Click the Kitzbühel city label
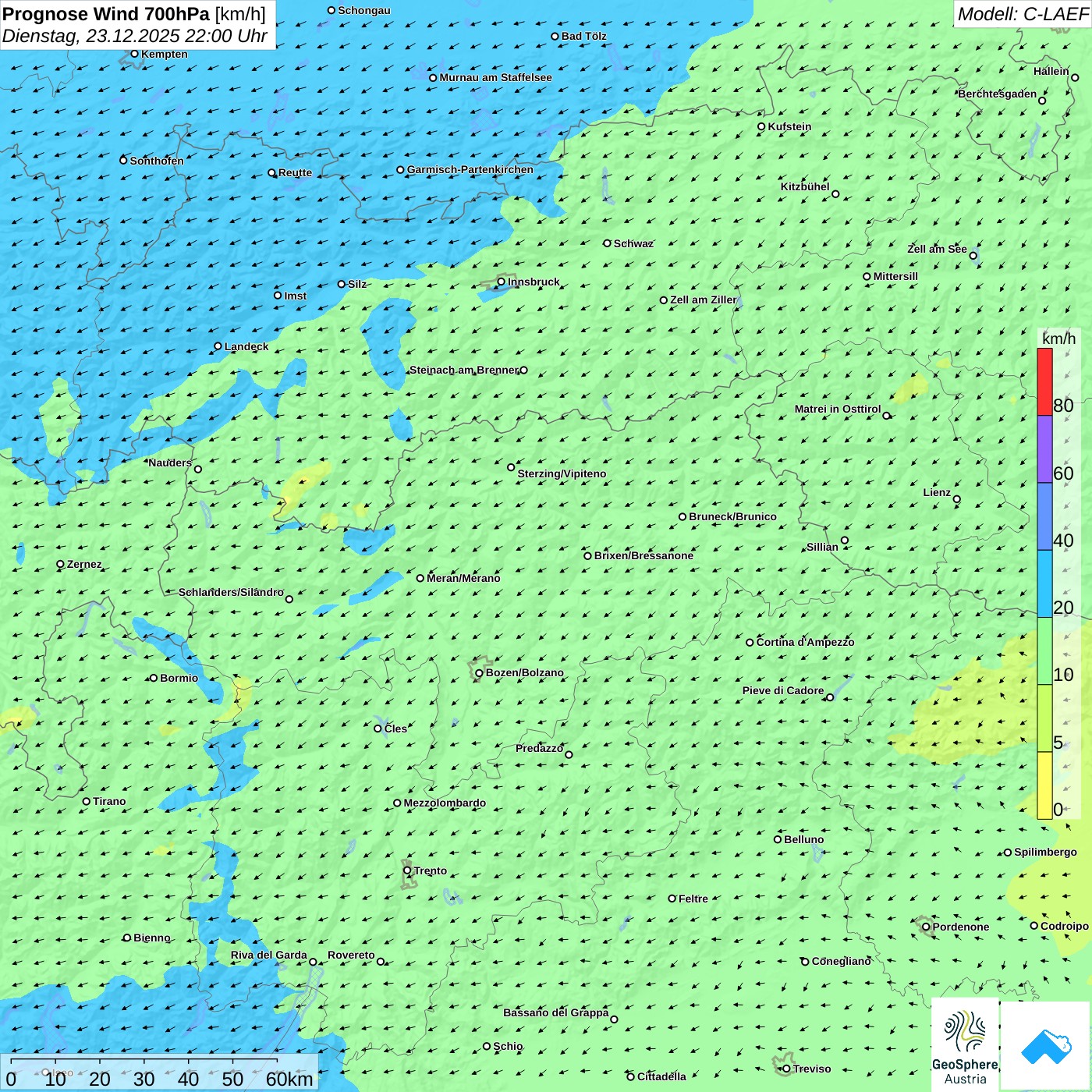The image size is (1092, 1092). point(805,186)
